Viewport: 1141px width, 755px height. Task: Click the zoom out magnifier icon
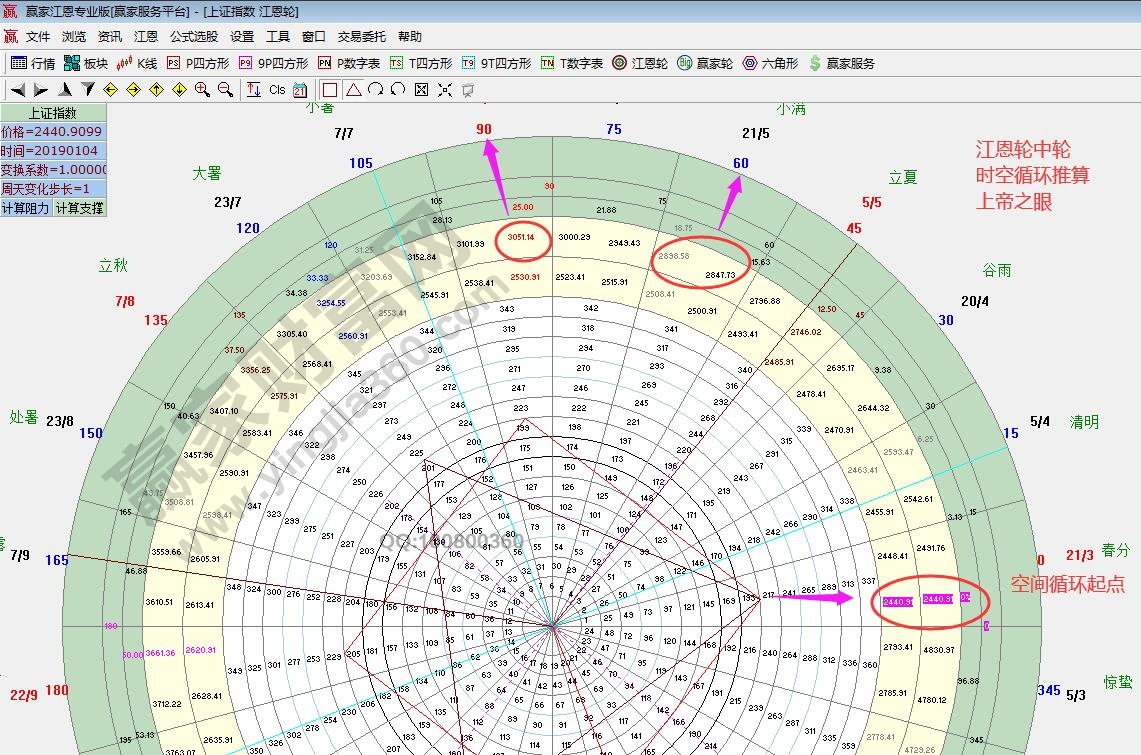point(225,89)
